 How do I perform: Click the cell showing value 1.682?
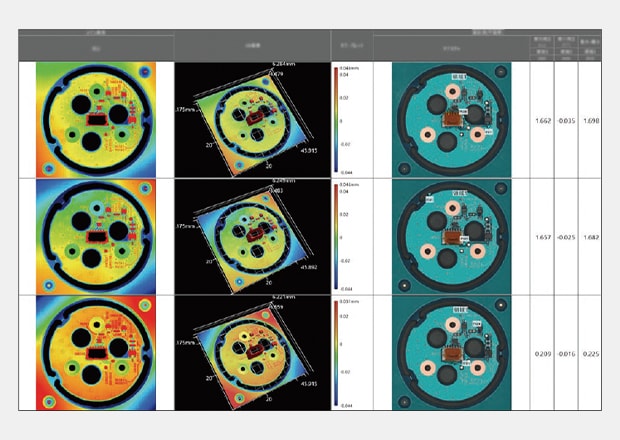(591, 237)
